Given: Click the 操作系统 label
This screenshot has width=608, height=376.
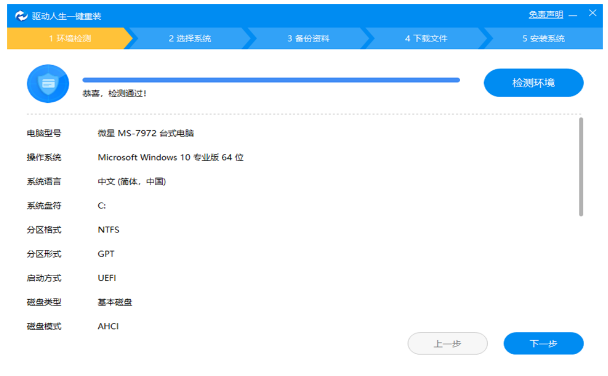Looking at the screenshot, I should pos(44,157).
